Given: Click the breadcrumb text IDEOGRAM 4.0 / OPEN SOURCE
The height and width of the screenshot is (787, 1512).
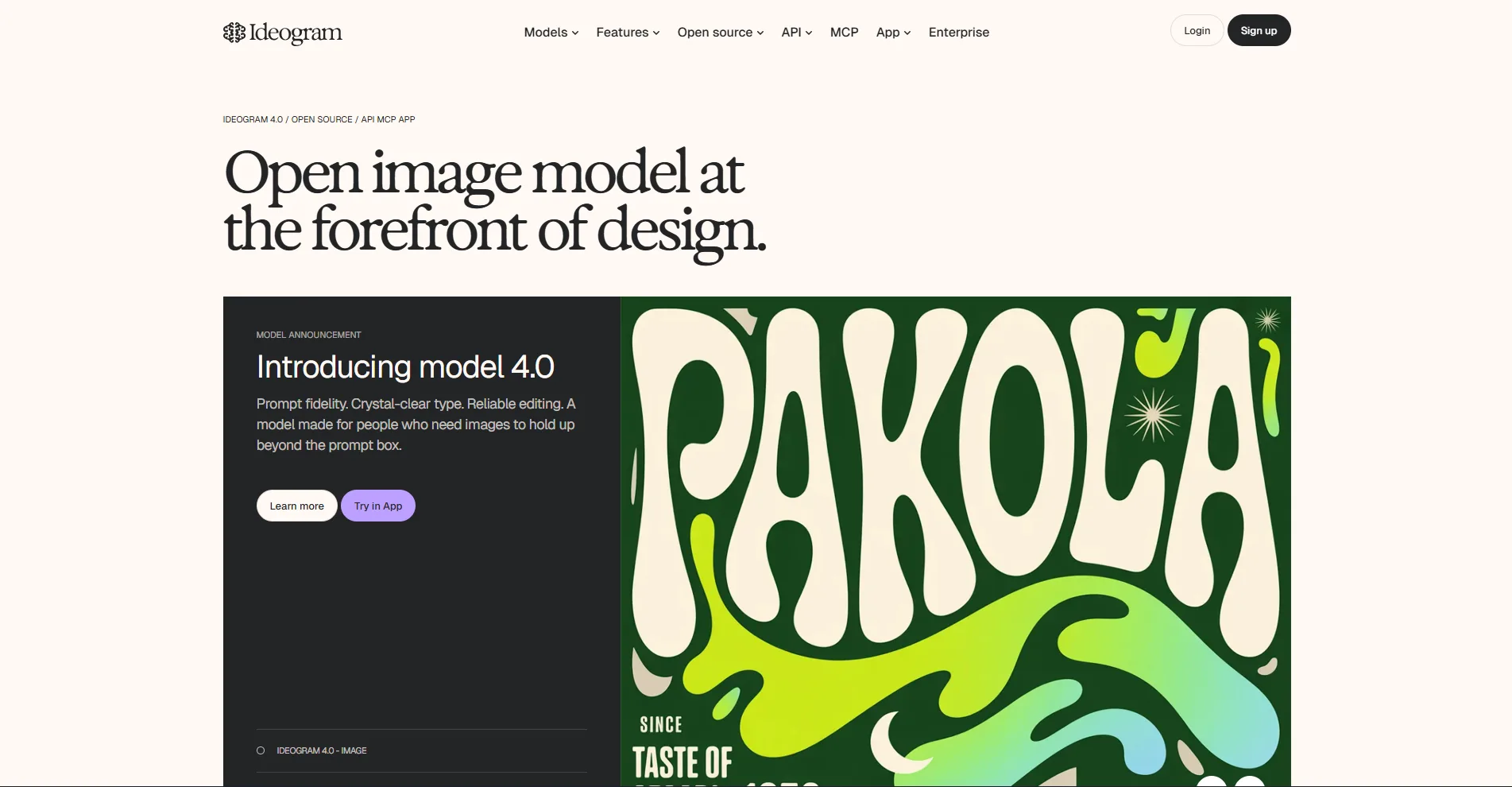Looking at the screenshot, I should [x=288, y=119].
